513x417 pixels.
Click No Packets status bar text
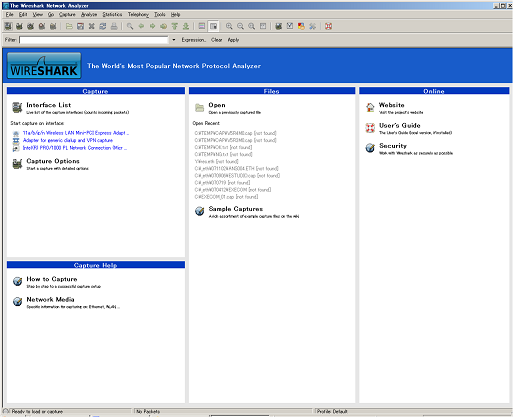click(148, 412)
